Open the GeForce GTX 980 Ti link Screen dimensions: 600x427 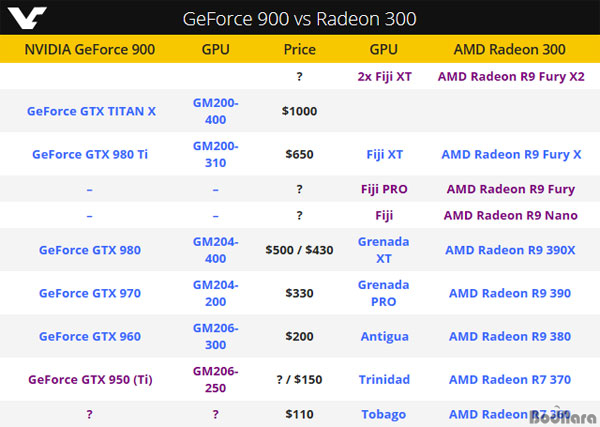click(90, 155)
